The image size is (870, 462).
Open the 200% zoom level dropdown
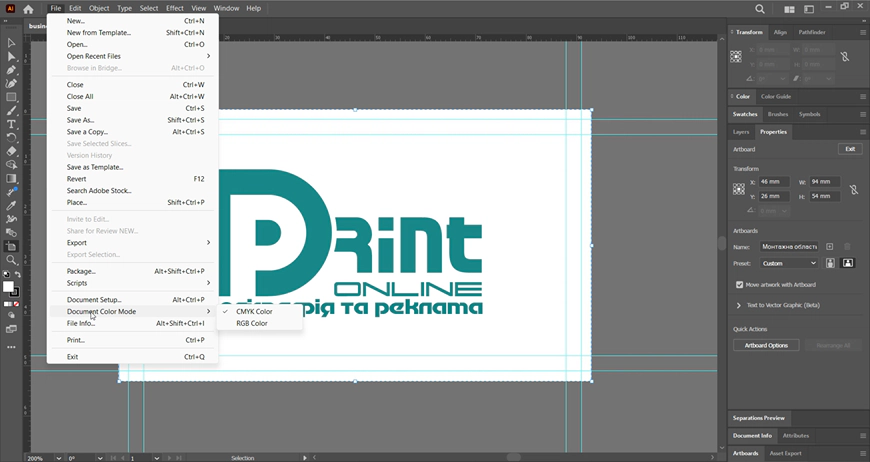point(58,458)
